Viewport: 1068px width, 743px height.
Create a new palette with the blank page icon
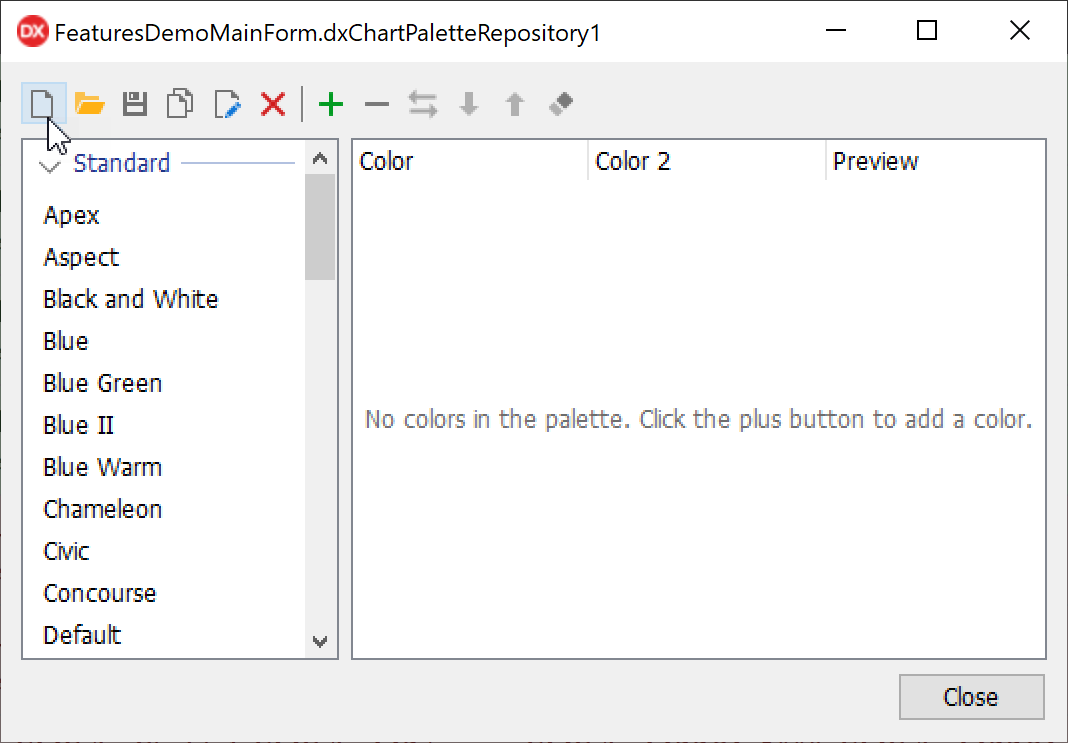43,103
